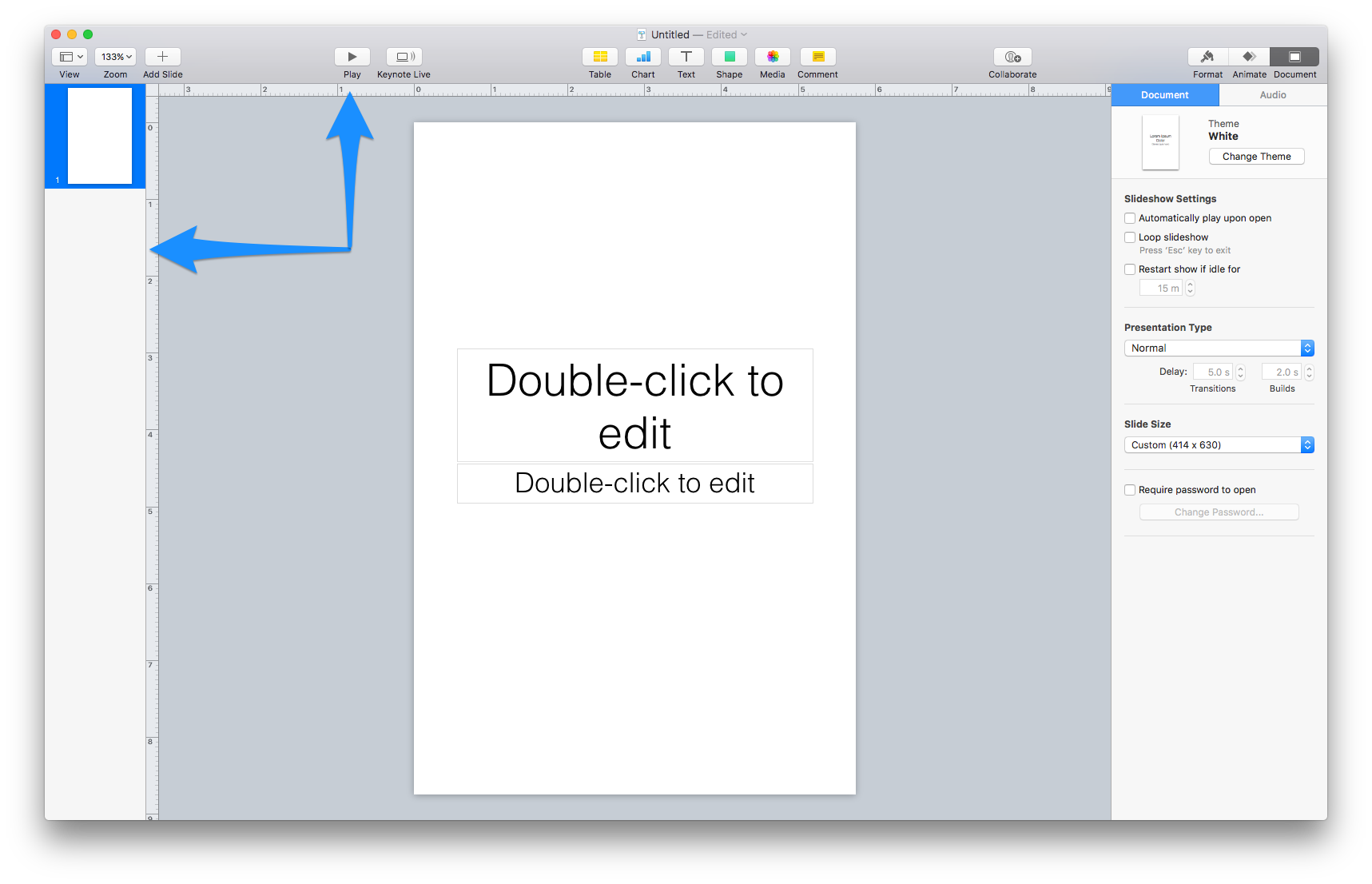Insert a Chart
1372x884 pixels.
point(642,57)
